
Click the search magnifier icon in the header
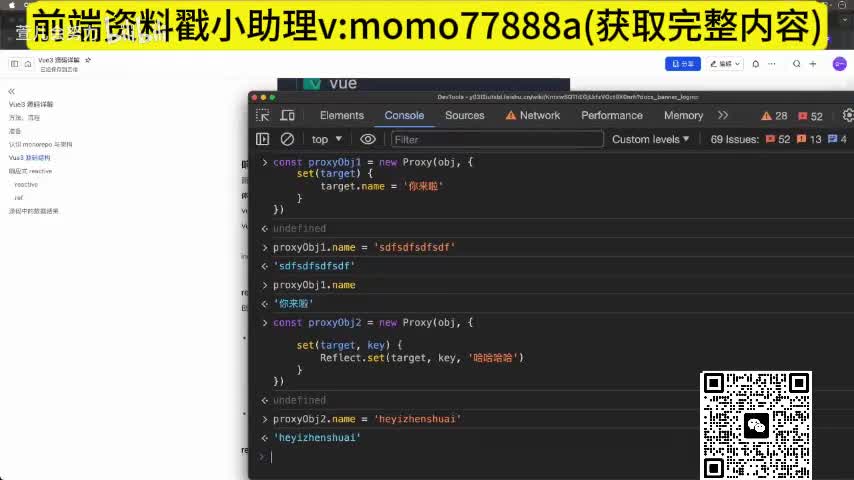tap(796, 64)
